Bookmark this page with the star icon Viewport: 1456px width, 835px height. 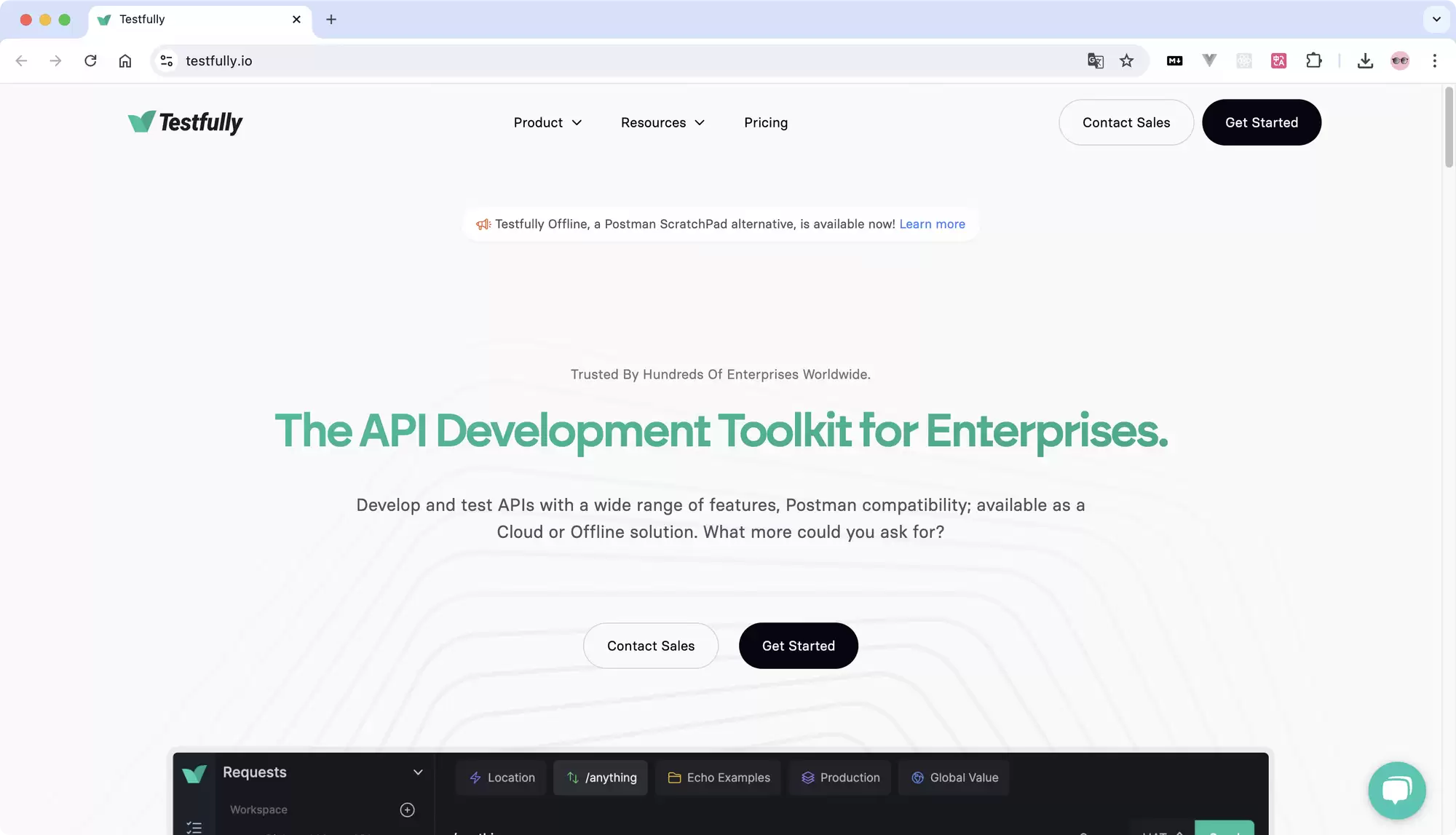1126,60
